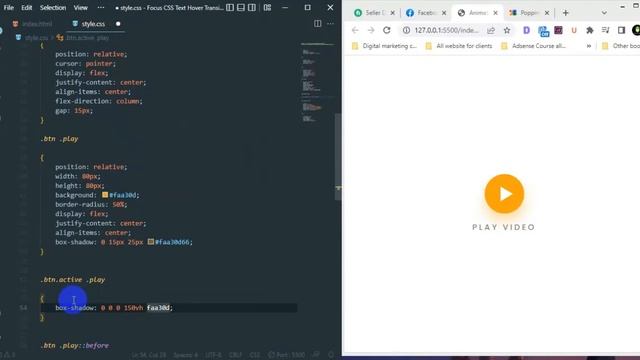This screenshot has width=640, height=360.
Task: Open the media control playlist icon
Action: click(x=605, y=30)
